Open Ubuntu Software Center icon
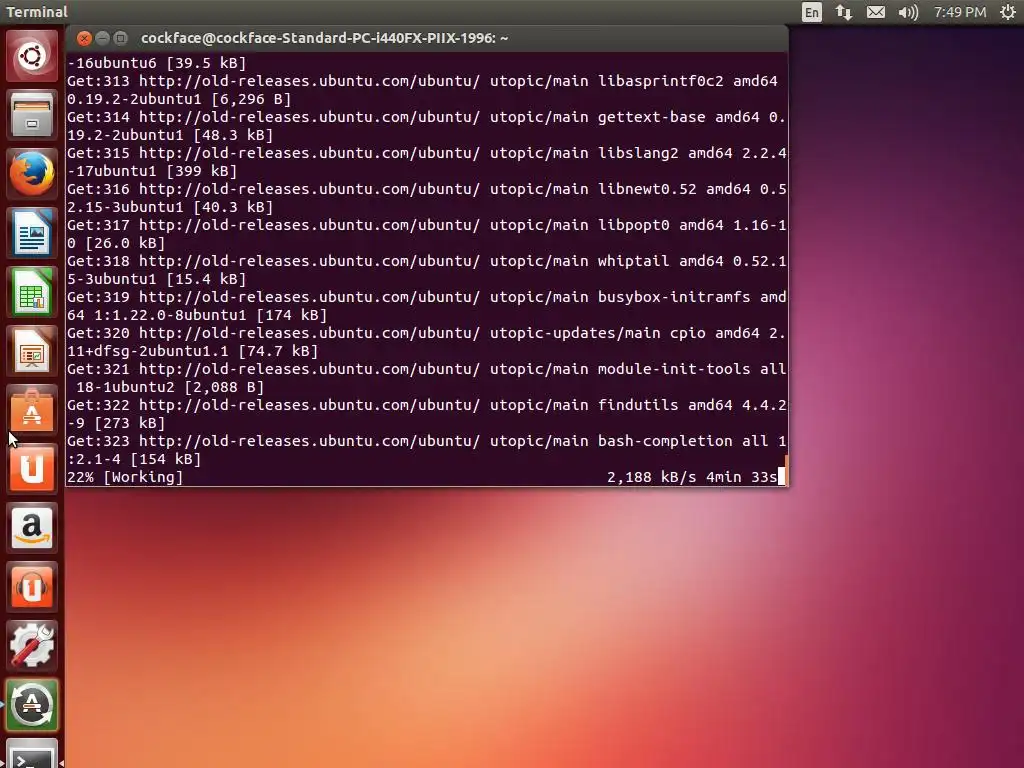The height and width of the screenshot is (768, 1024). pyautogui.click(x=31, y=409)
